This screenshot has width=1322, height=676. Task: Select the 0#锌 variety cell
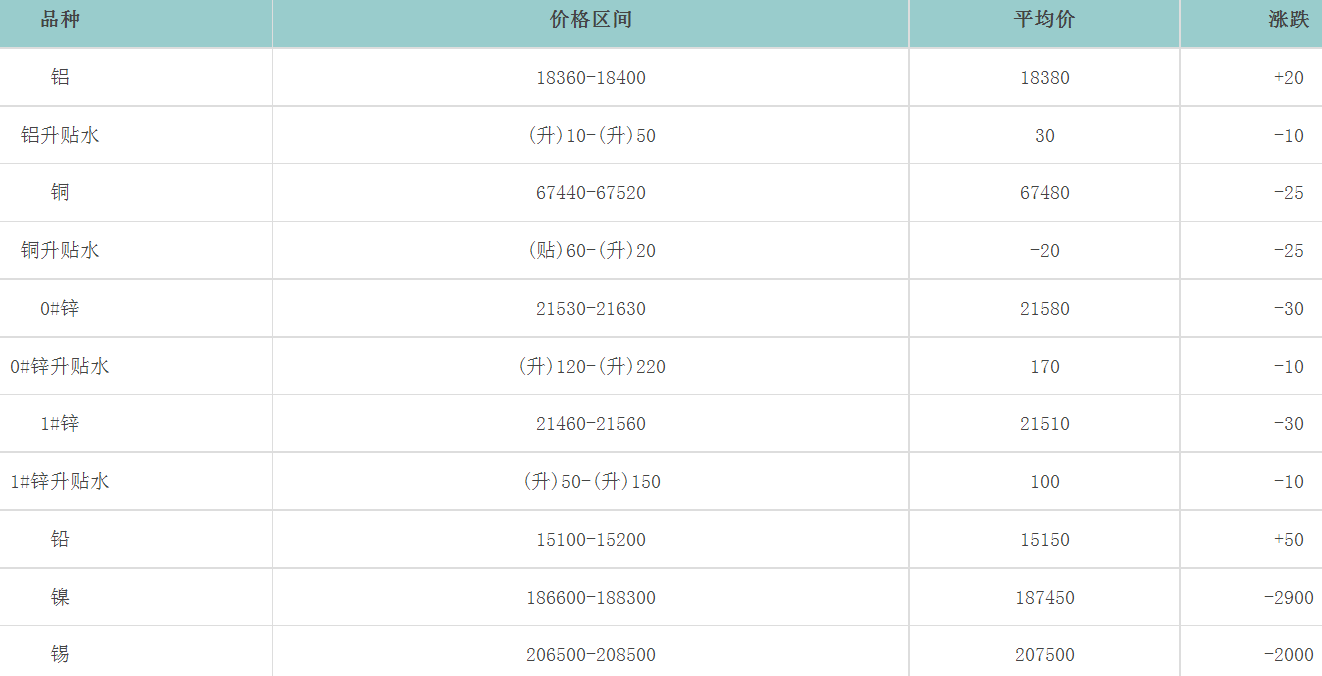click(60, 308)
